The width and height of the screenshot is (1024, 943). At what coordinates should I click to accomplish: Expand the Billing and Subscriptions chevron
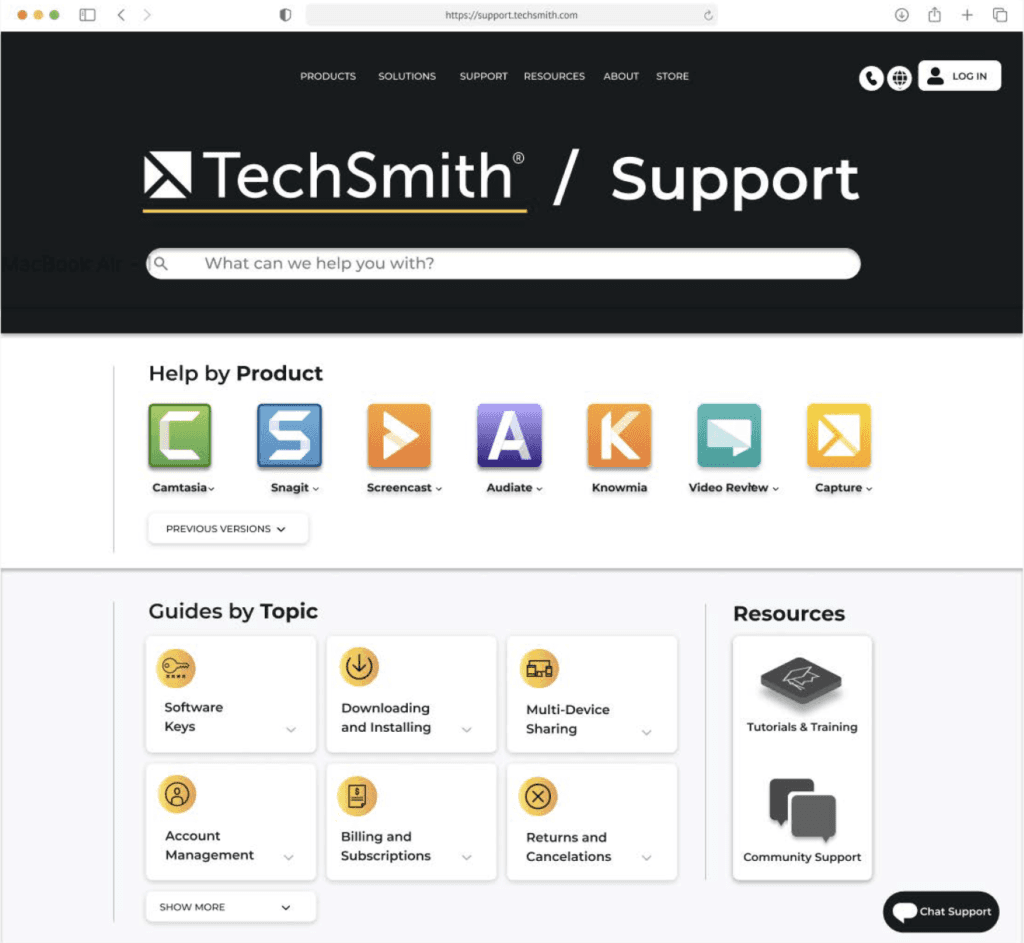point(467,857)
